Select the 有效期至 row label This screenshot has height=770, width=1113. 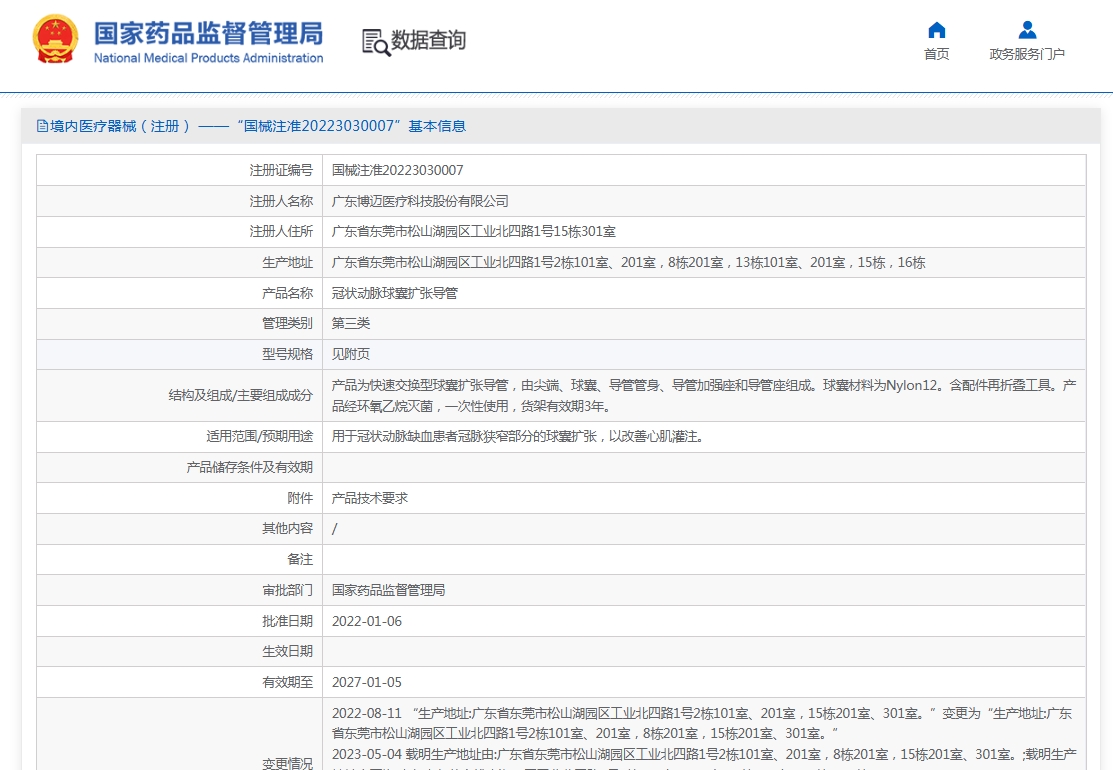pos(287,682)
